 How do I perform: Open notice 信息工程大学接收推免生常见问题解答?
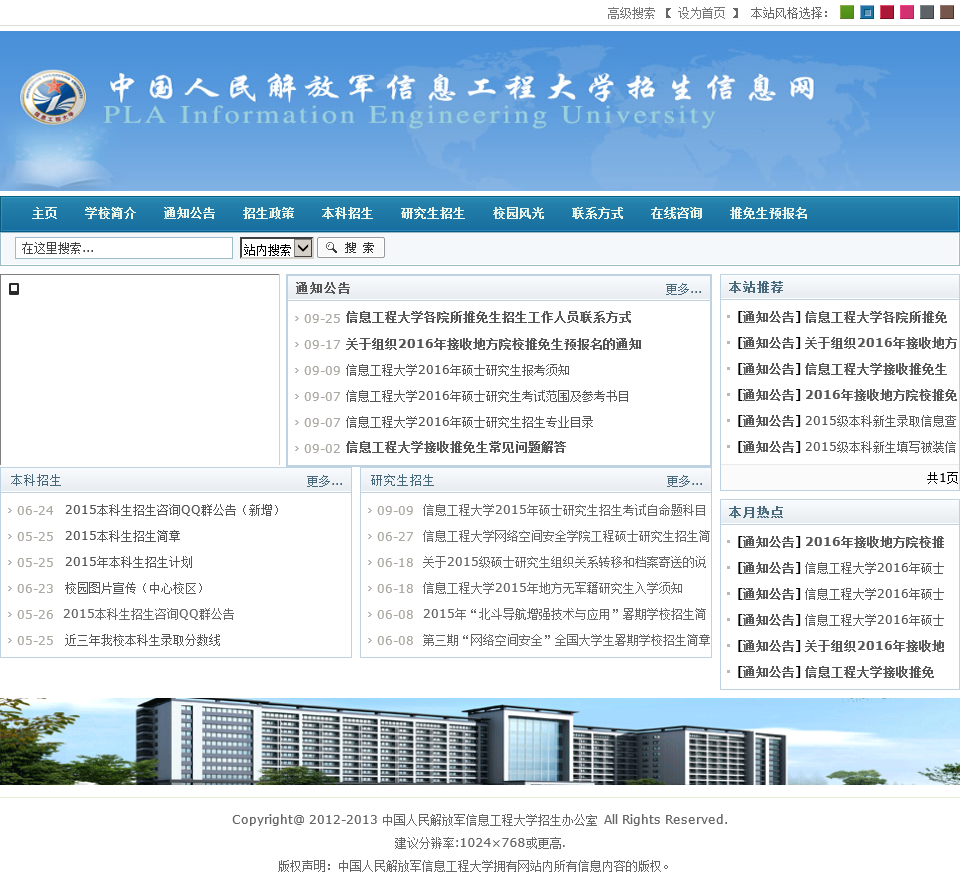tap(456, 448)
